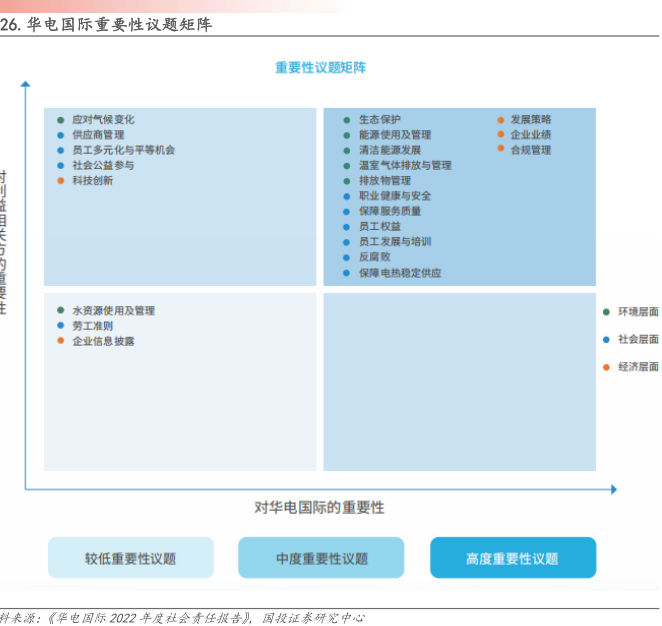662x626 pixels.
Task: Click 员工发展与培训 entry
Action: 395,241
